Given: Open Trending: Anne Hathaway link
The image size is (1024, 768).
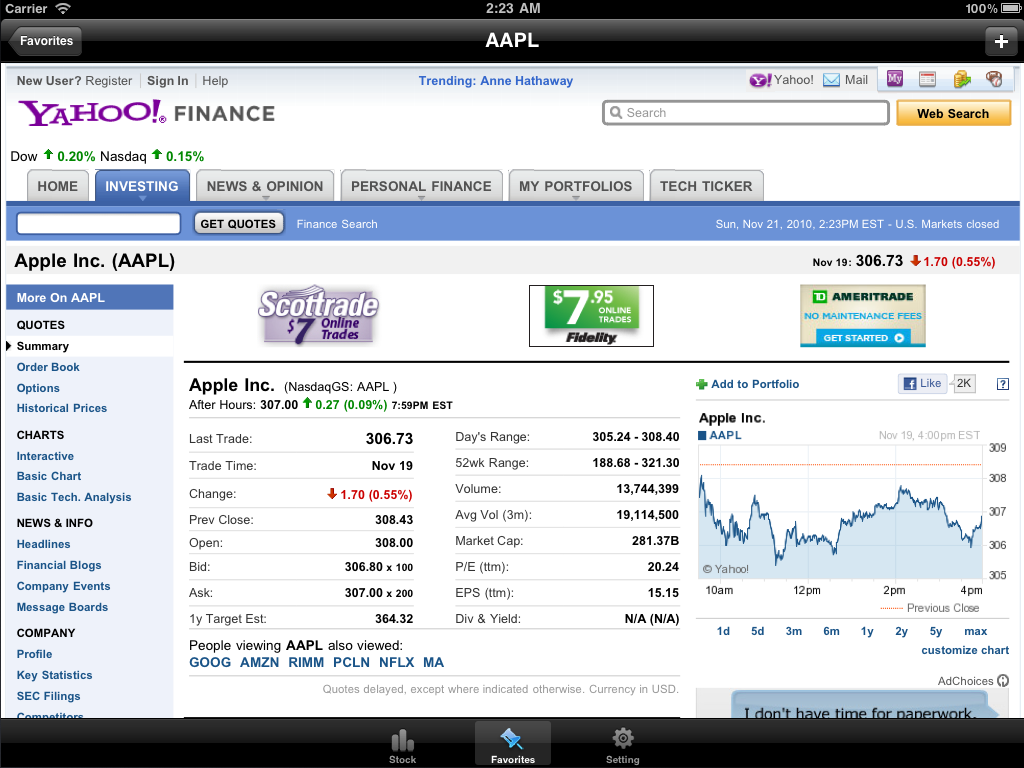Looking at the screenshot, I should tap(496, 81).
